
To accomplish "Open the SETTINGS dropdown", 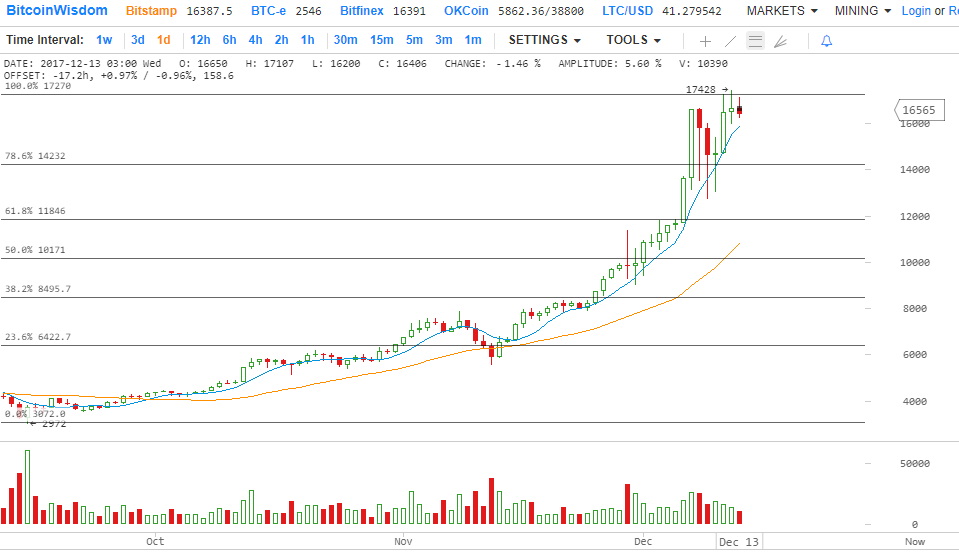I will coord(544,40).
